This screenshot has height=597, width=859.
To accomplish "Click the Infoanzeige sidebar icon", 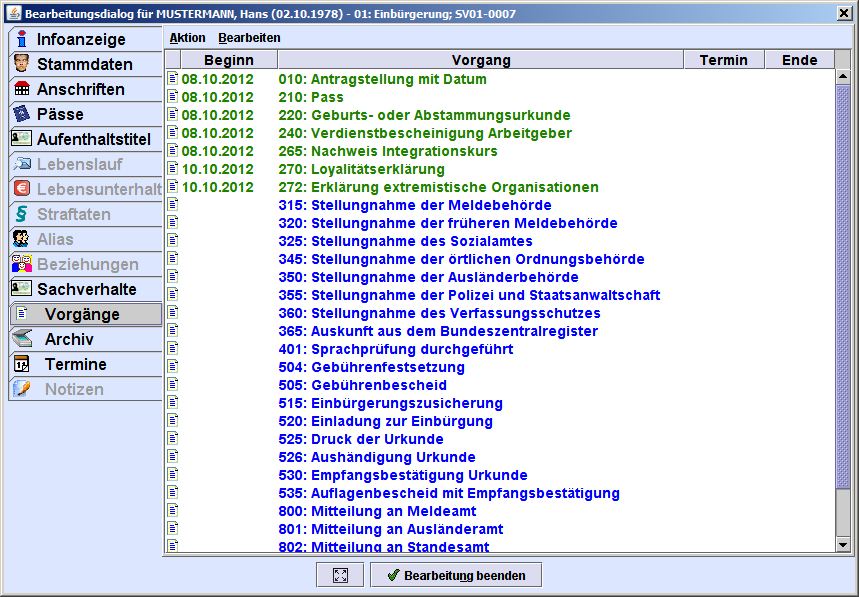I will click(21, 39).
